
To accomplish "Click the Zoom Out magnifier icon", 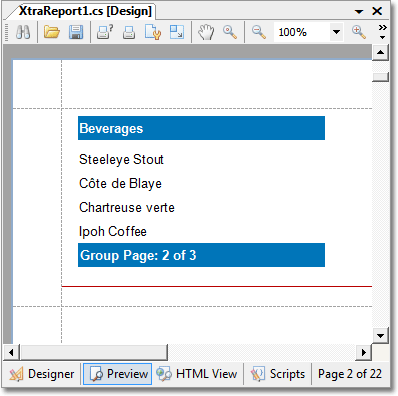I will coord(259,32).
